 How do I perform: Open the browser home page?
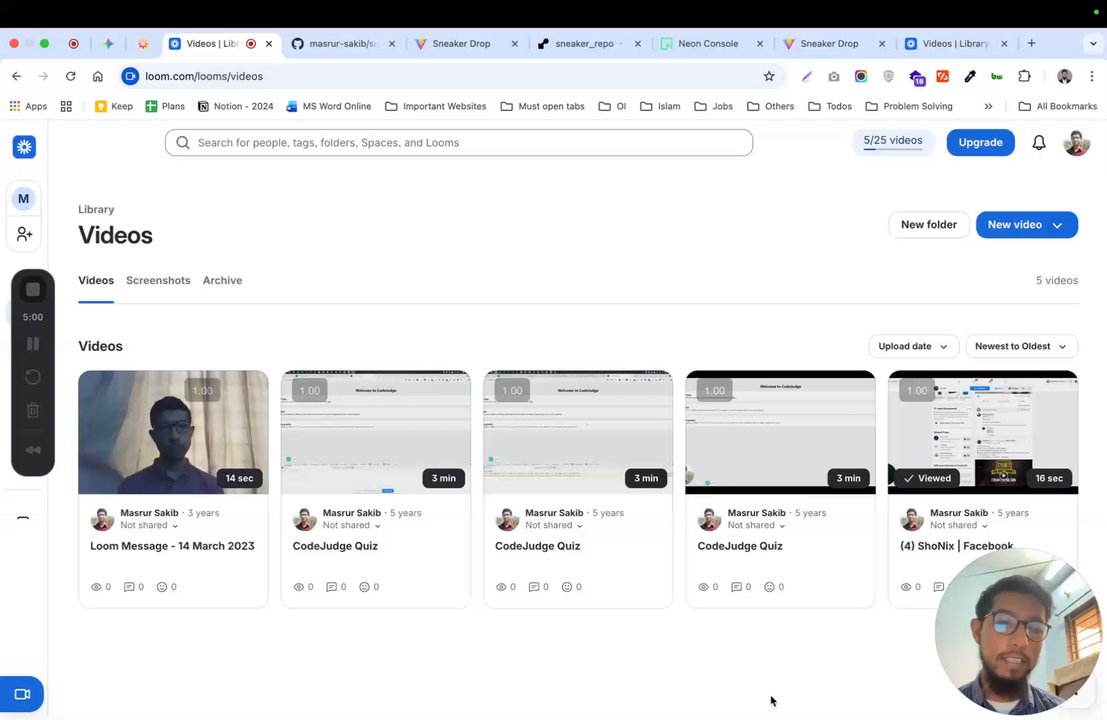pos(98,76)
